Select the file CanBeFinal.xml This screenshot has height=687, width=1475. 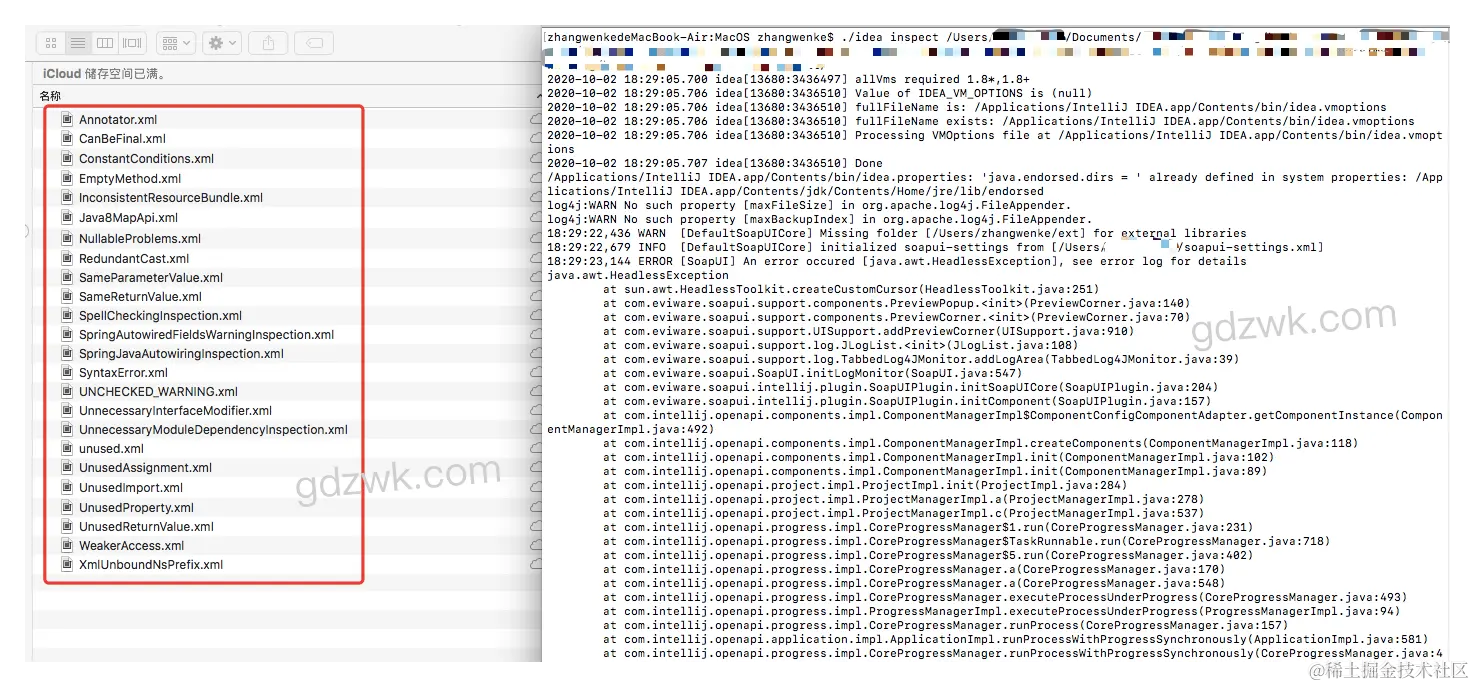(x=122, y=139)
